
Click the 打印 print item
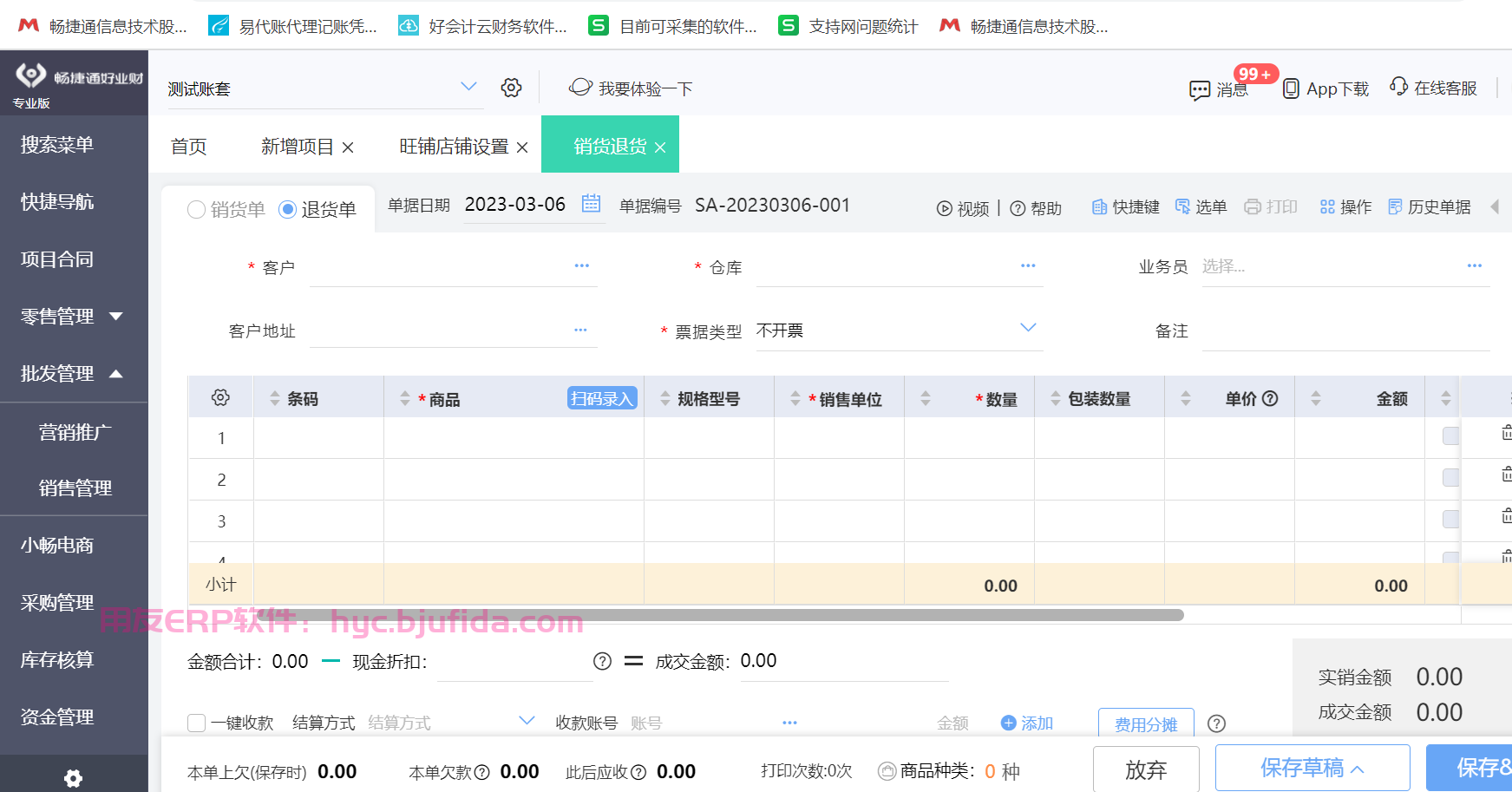[x=1271, y=206]
